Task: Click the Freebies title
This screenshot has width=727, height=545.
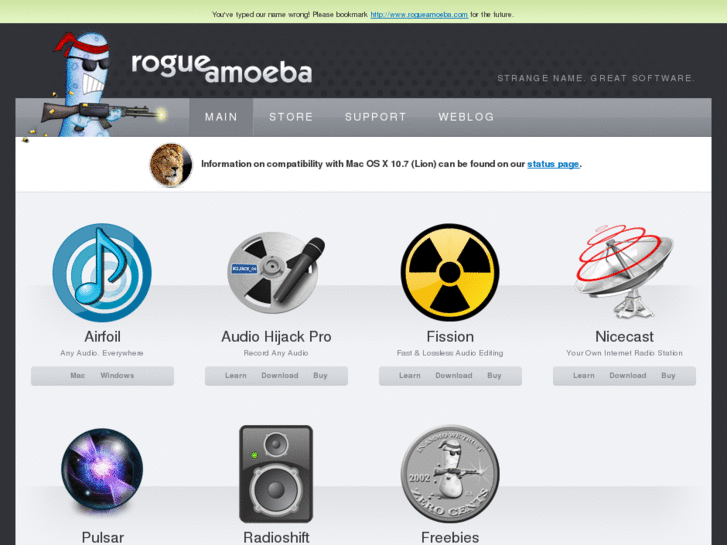Action: 450,537
